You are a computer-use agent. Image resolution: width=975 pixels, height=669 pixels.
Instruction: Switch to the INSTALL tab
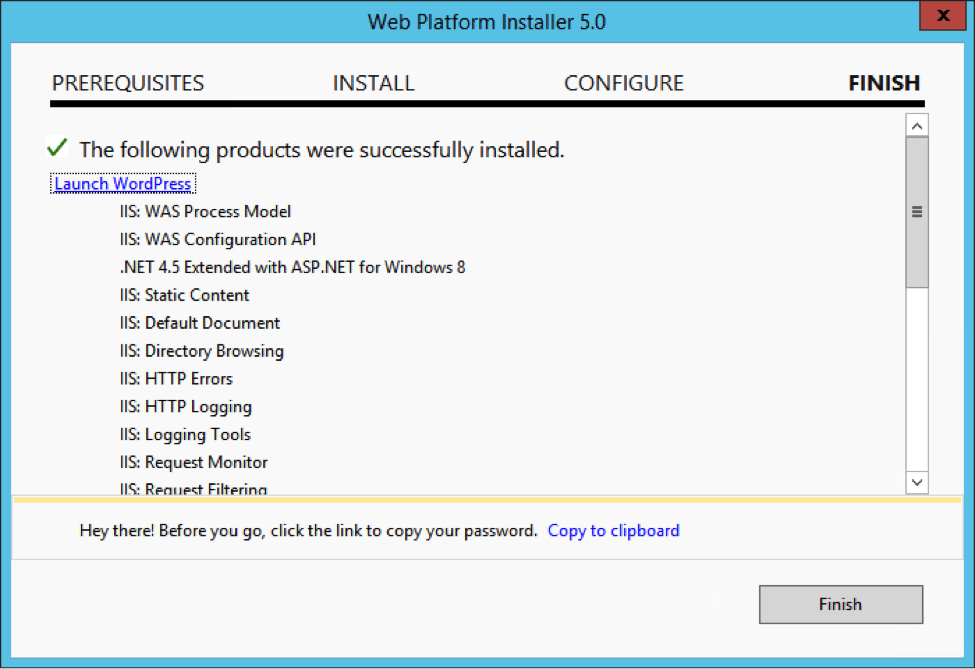(373, 83)
